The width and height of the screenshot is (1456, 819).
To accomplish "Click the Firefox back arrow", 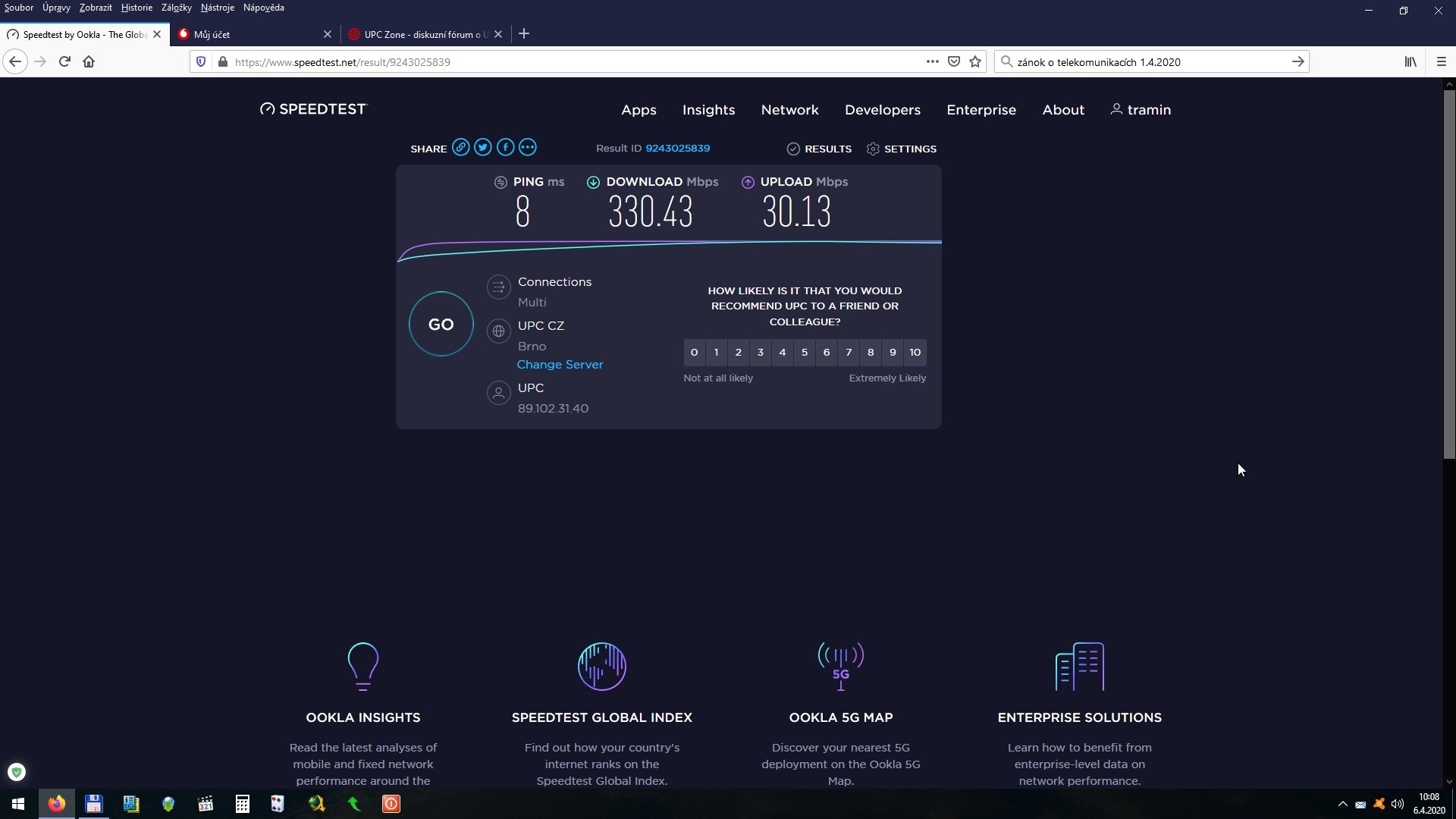I will coord(15,61).
